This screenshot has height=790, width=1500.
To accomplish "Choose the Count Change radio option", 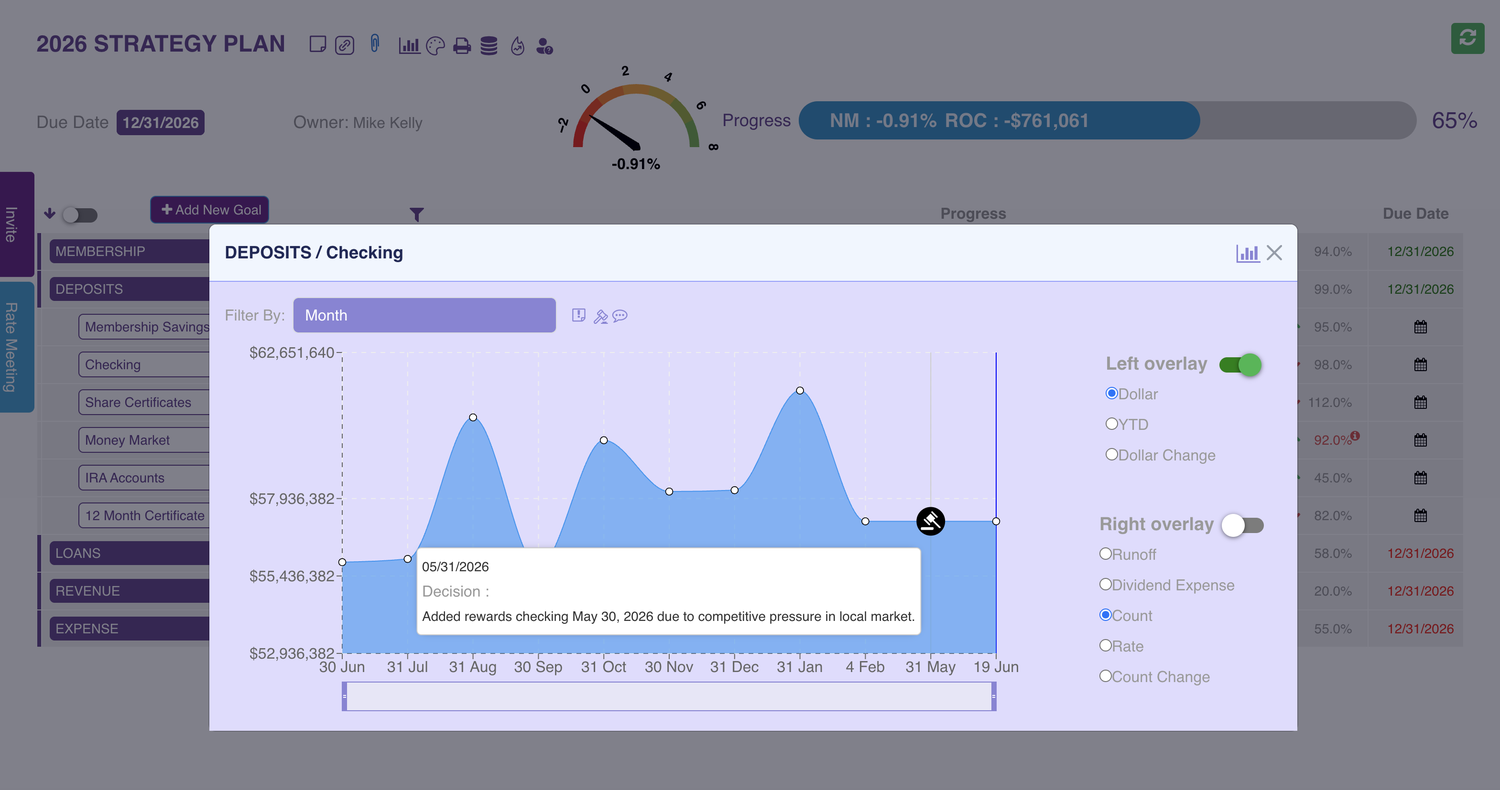I will tap(1105, 676).
